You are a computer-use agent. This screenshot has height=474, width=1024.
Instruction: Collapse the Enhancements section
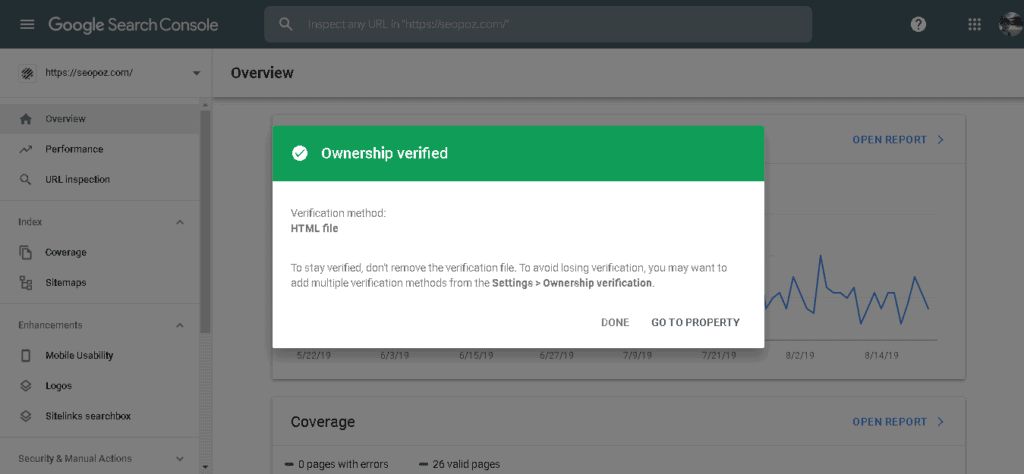coord(180,325)
